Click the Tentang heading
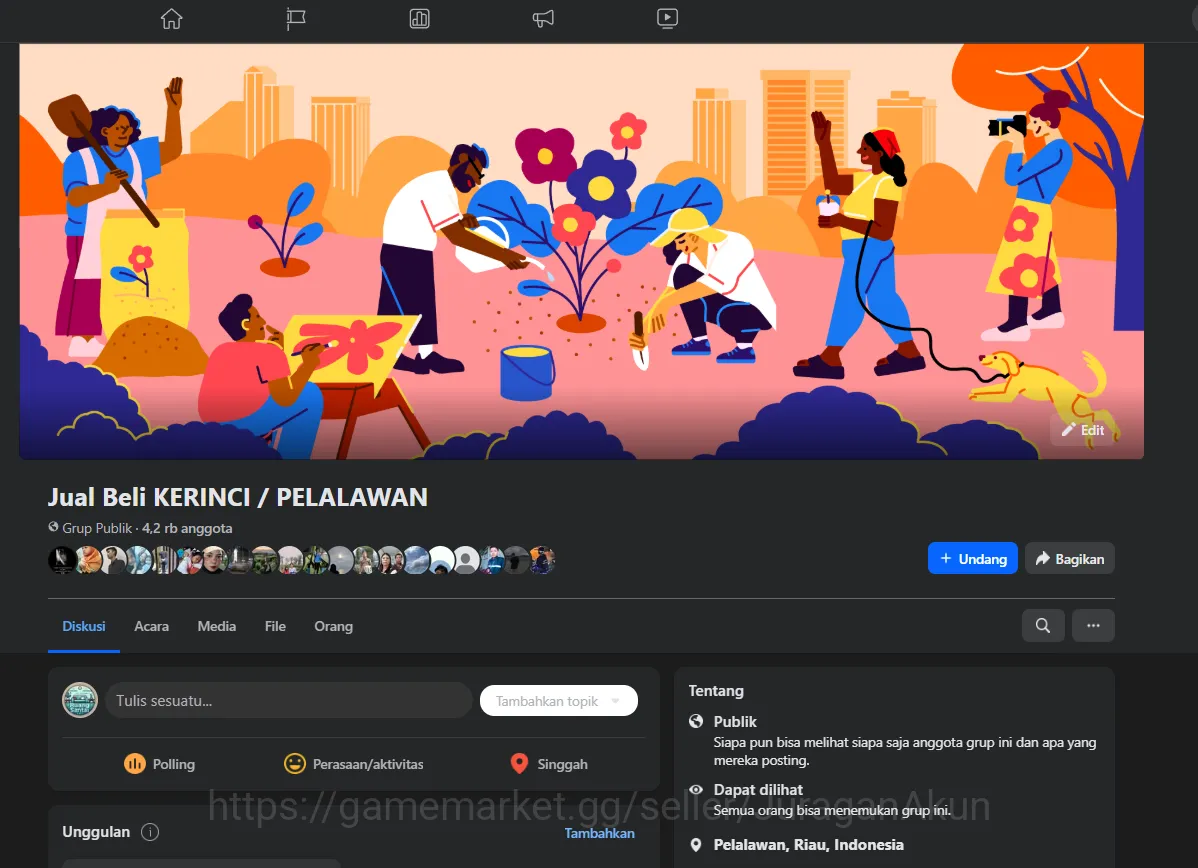The height and width of the screenshot is (868, 1198). (x=716, y=691)
